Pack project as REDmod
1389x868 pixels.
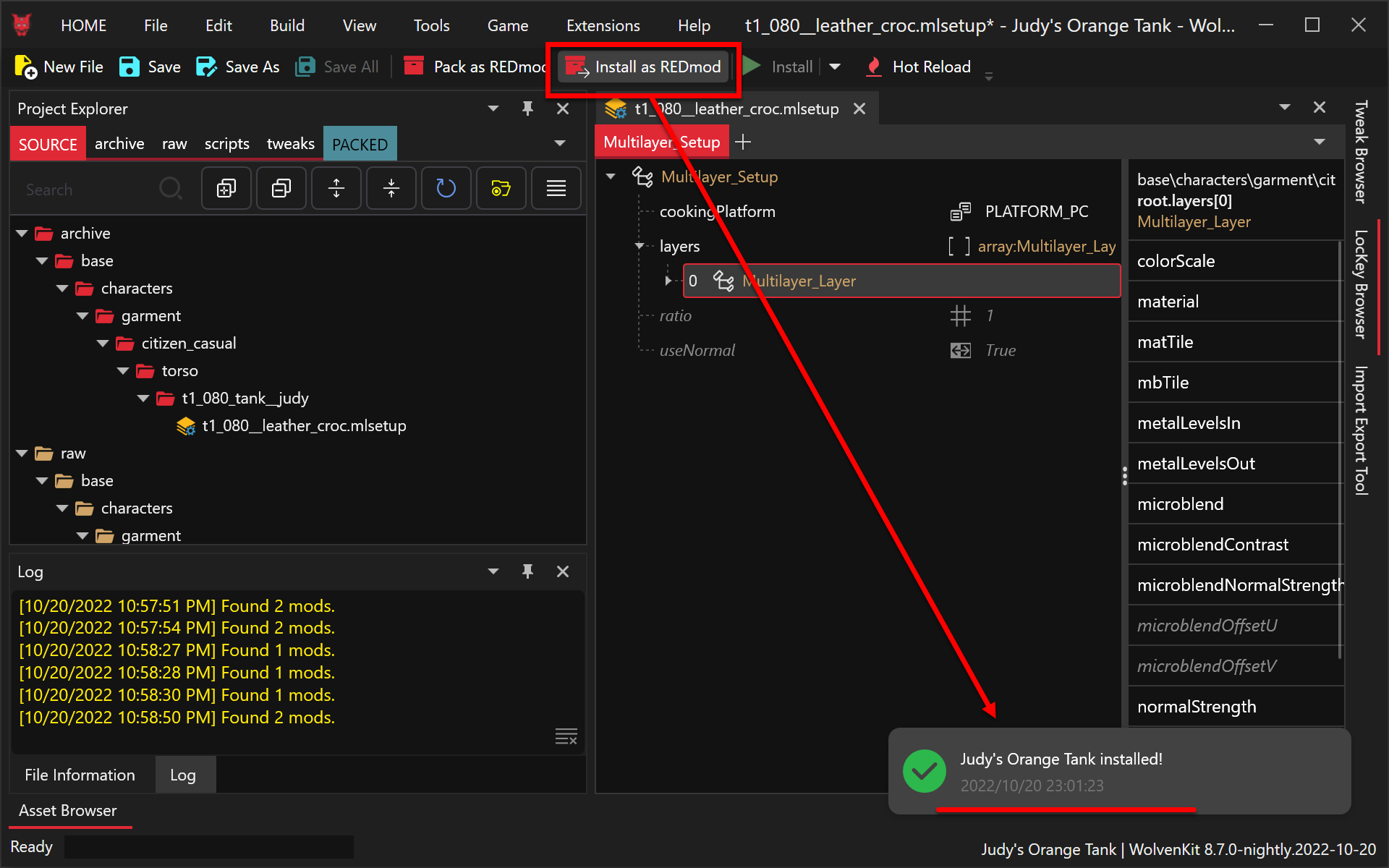point(475,67)
